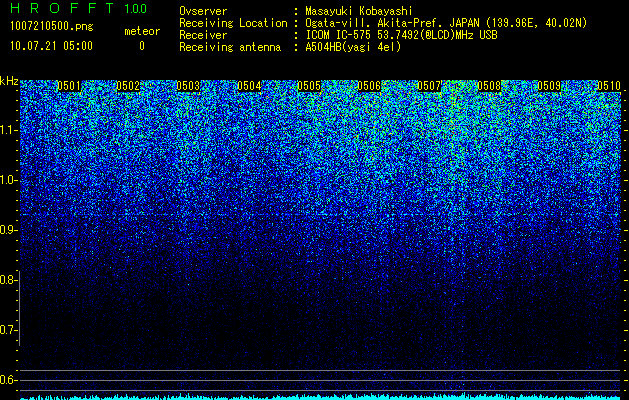
Task: Click the Ovserver label
Action: 203,11
